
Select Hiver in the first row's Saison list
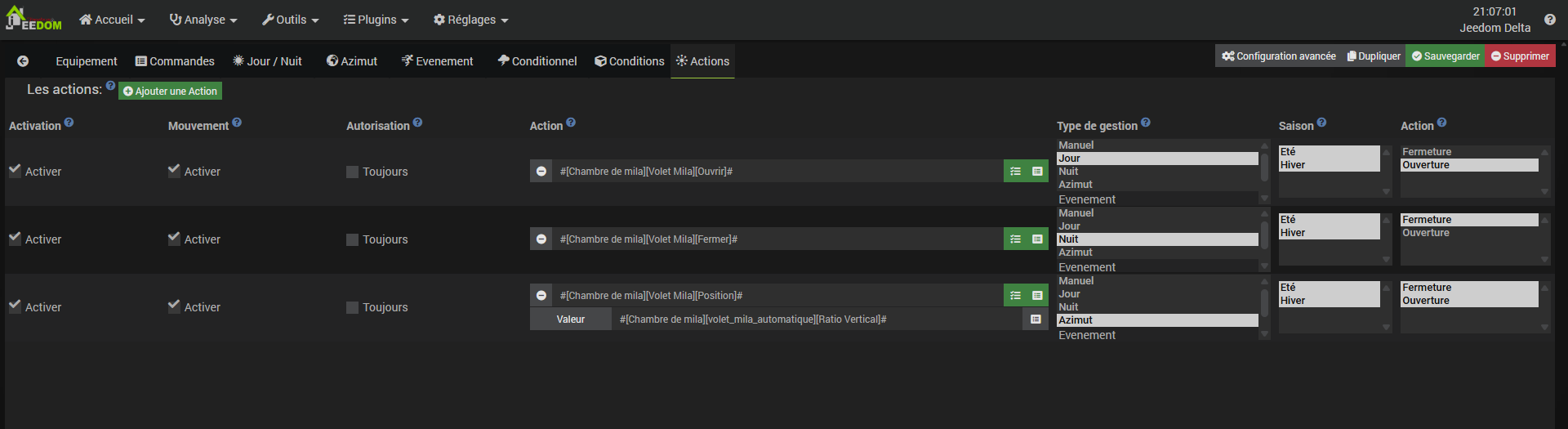[x=1329, y=165]
